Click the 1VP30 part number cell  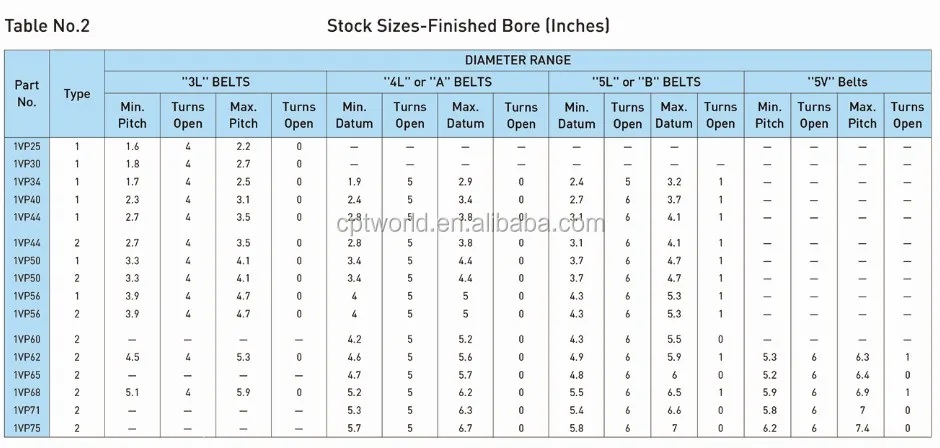point(27,163)
